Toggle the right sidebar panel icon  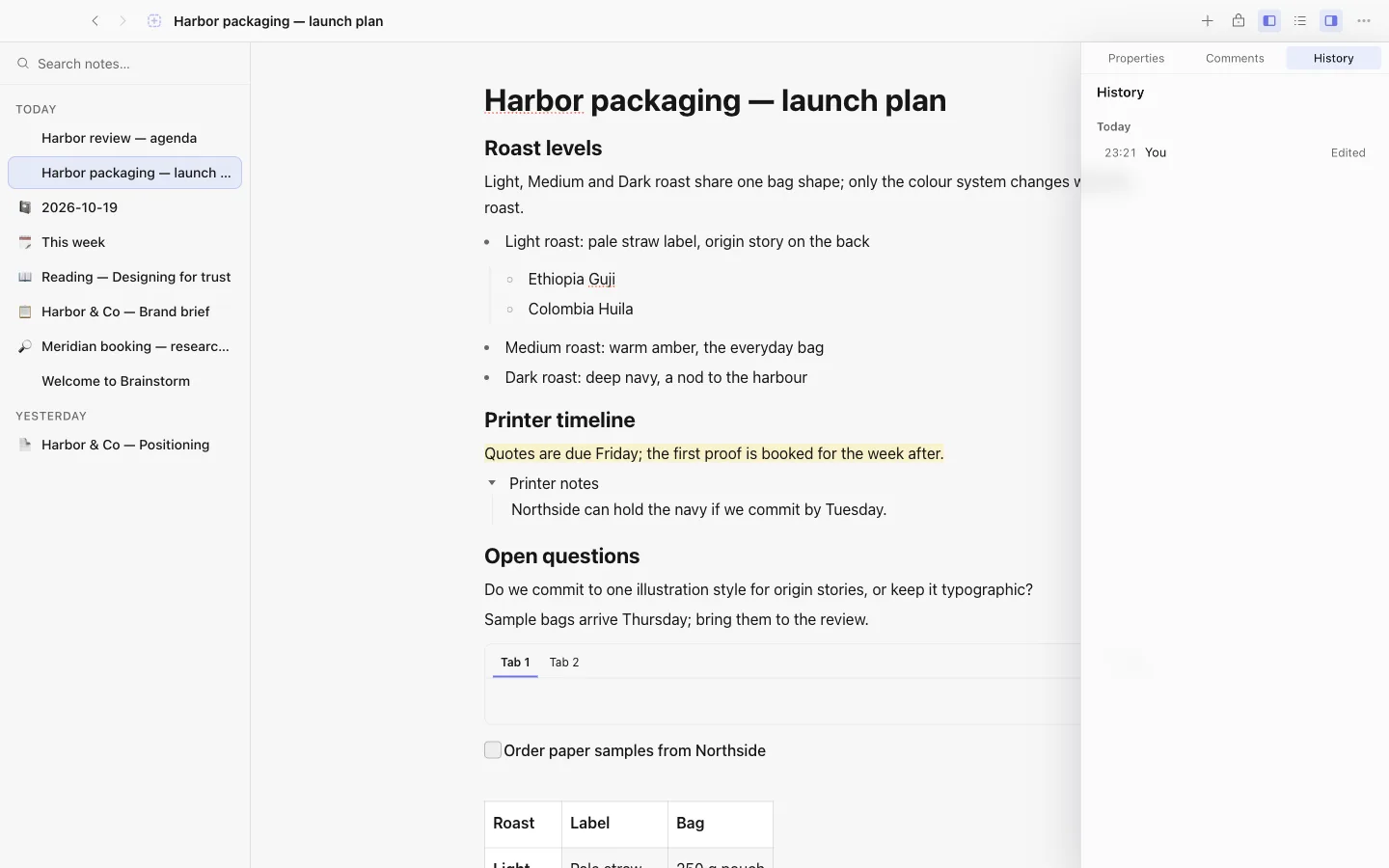click(1331, 21)
